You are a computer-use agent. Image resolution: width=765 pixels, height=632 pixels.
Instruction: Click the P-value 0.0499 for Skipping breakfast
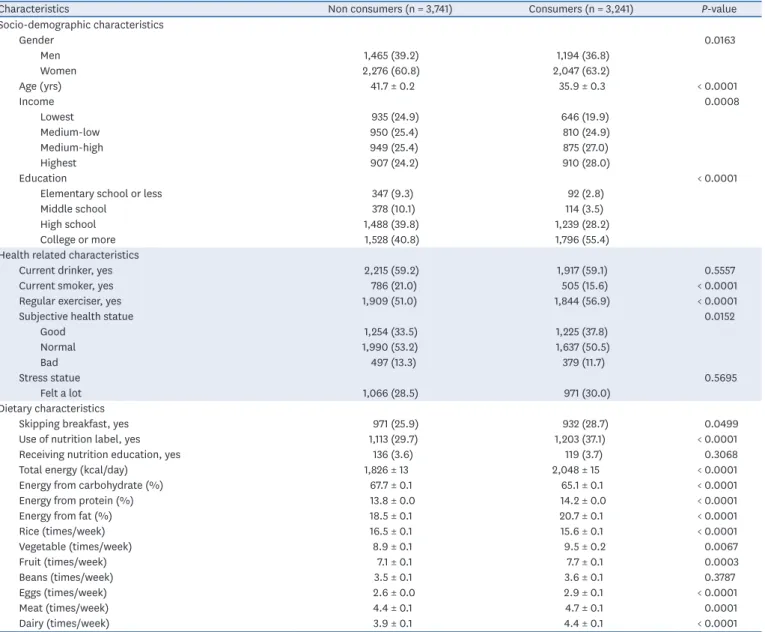pos(721,424)
